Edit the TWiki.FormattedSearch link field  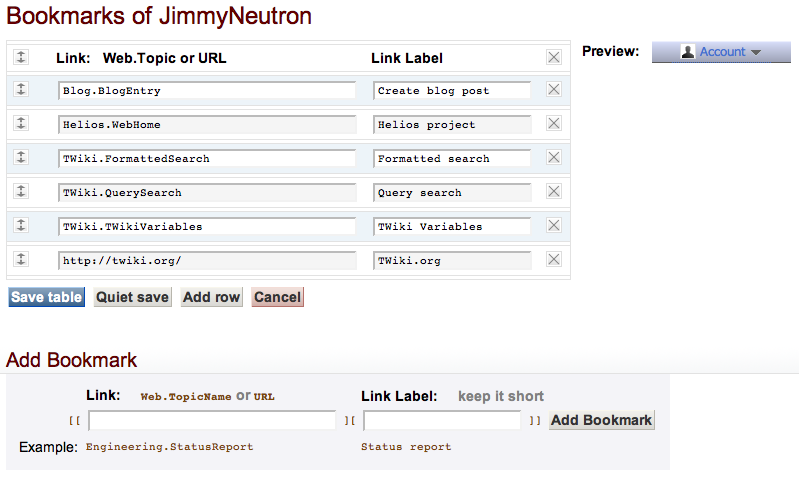tap(207, 159)
